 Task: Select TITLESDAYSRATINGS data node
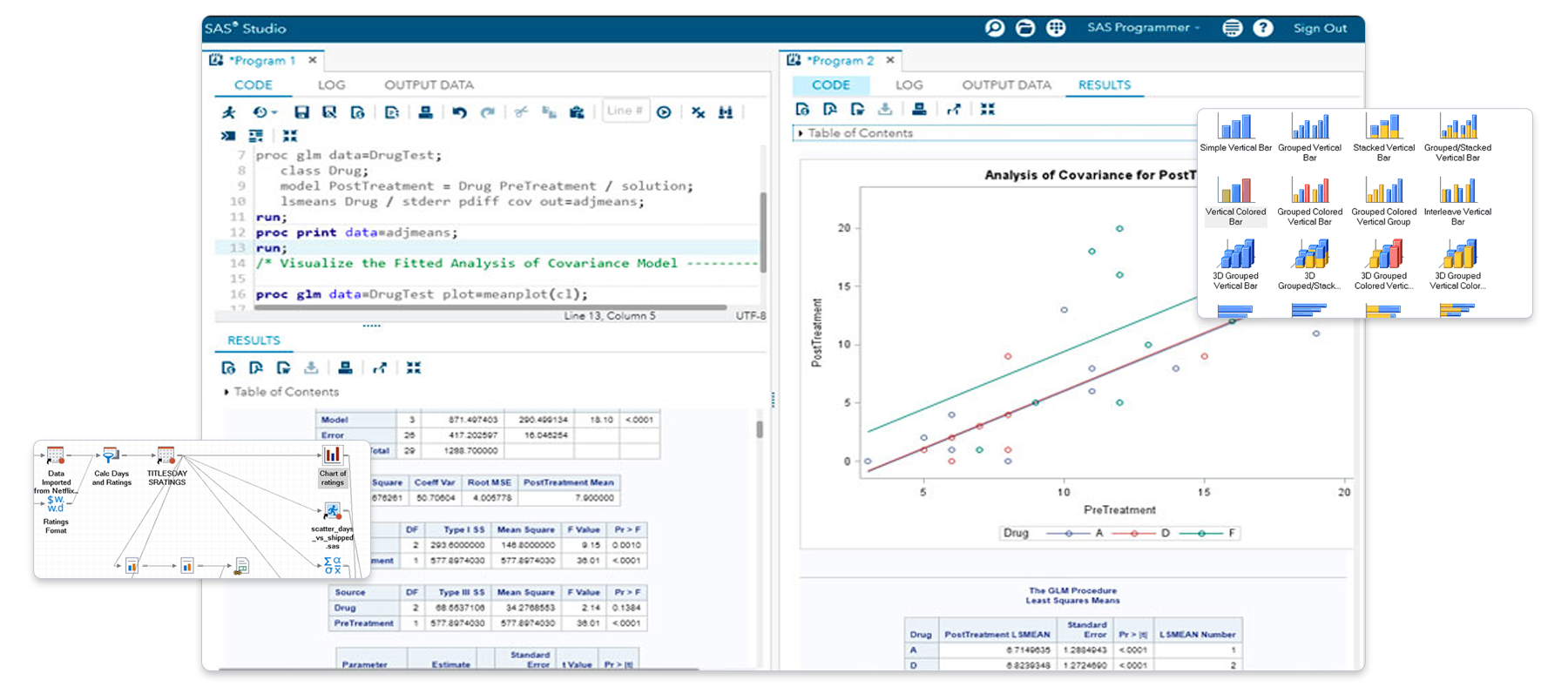pyautogui.click(x=166, y=466)
